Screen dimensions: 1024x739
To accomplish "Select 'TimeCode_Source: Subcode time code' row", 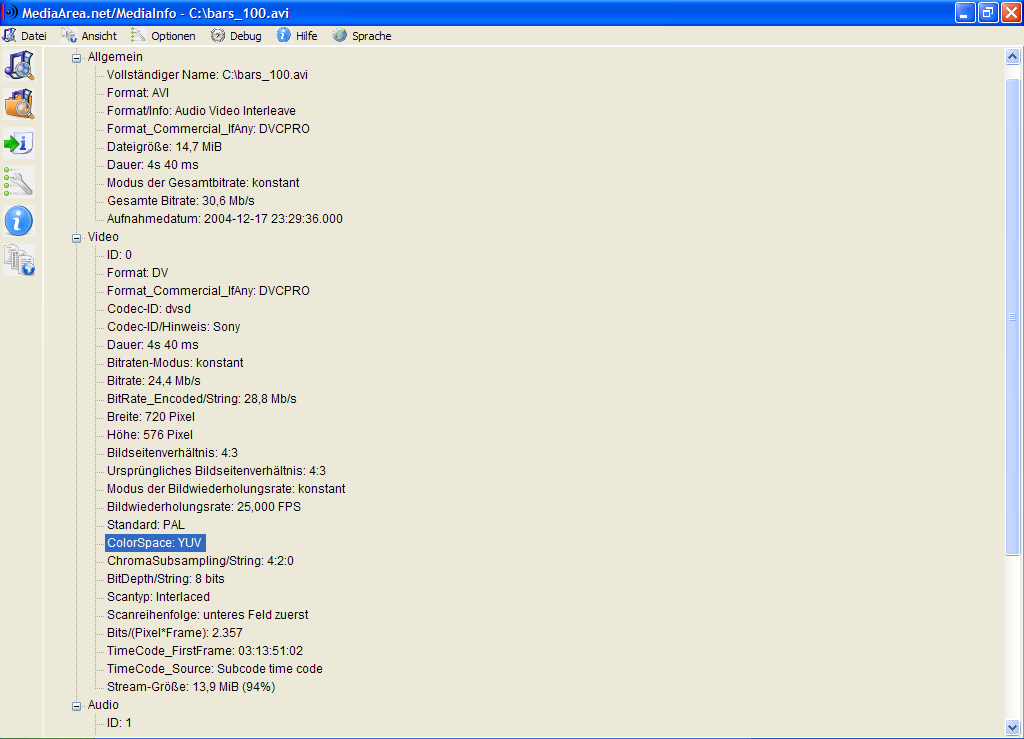I will tap(215, 669).
